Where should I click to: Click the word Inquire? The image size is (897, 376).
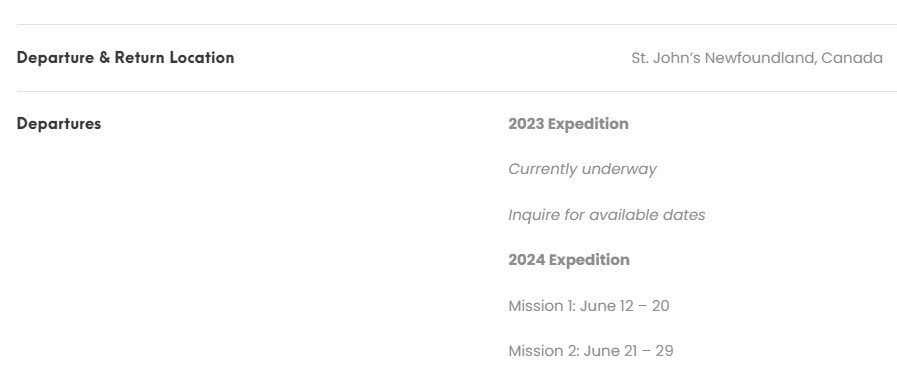530,215
